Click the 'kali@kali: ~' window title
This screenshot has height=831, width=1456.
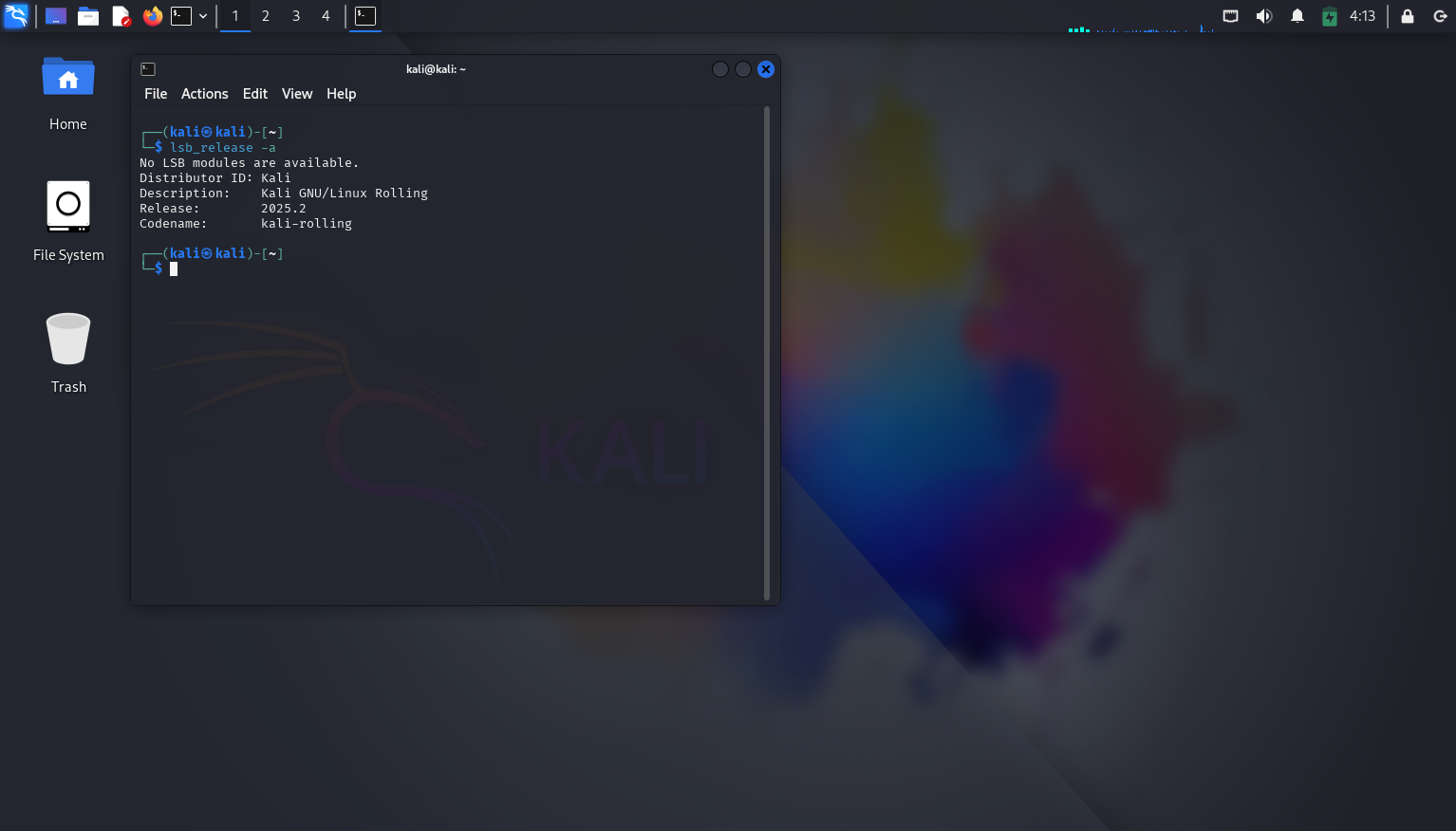tap(436, 69)
